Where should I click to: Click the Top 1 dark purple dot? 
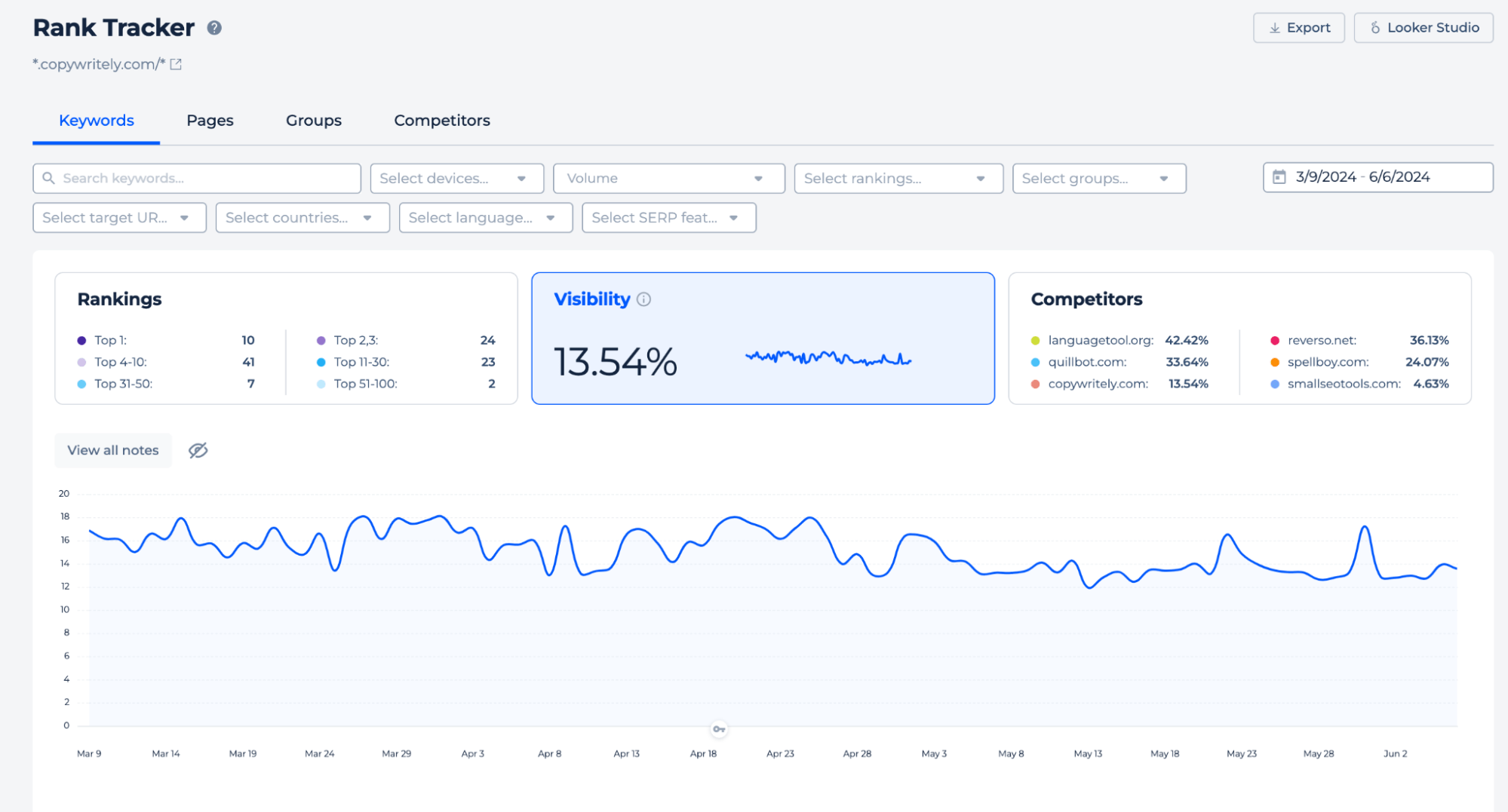[81, 341]
